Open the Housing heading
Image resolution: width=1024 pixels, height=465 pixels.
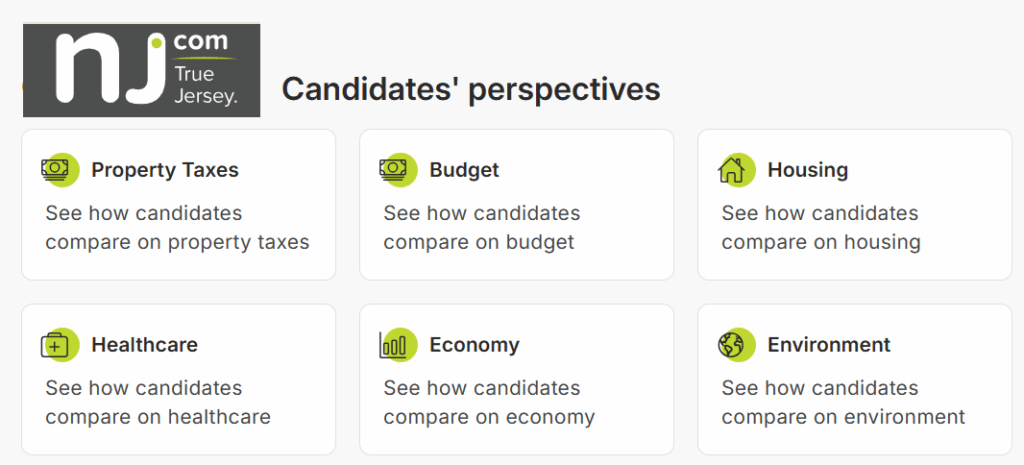point(808,170)
